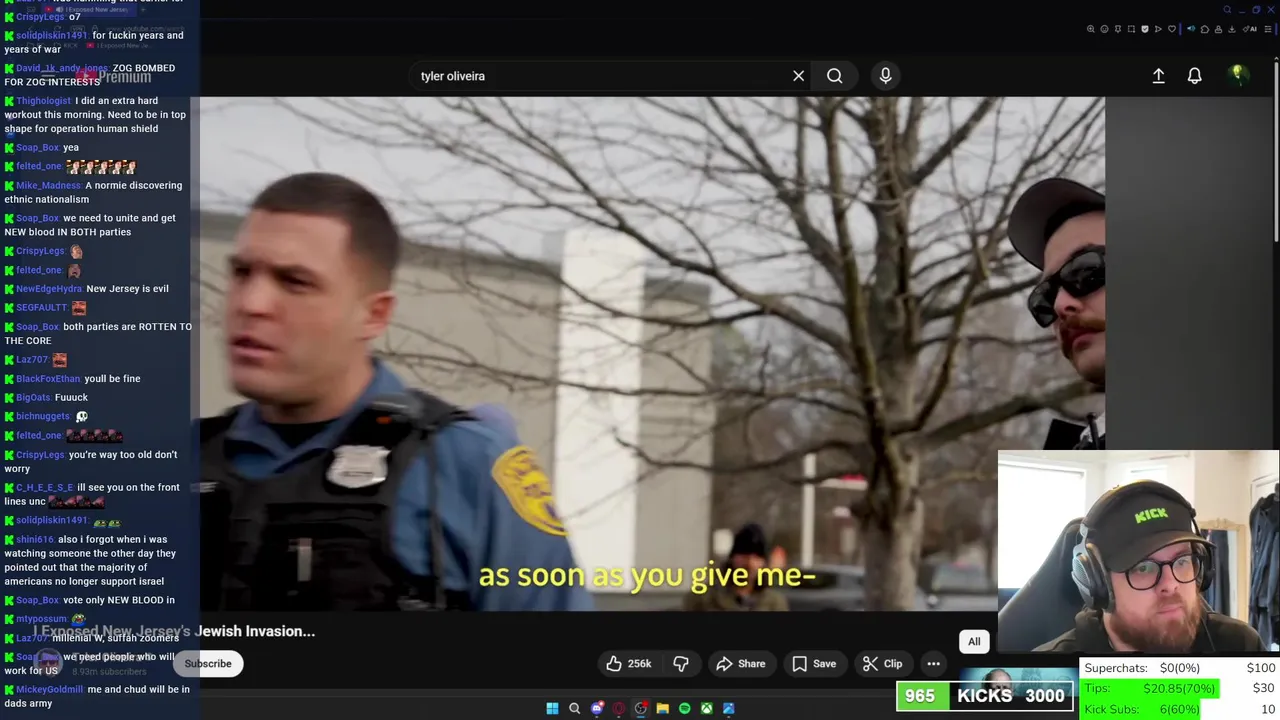The height and width of the screenshot is (720, 1280).
Task: Open Spotify from the taskbar
Action: [x=685, y=708]
